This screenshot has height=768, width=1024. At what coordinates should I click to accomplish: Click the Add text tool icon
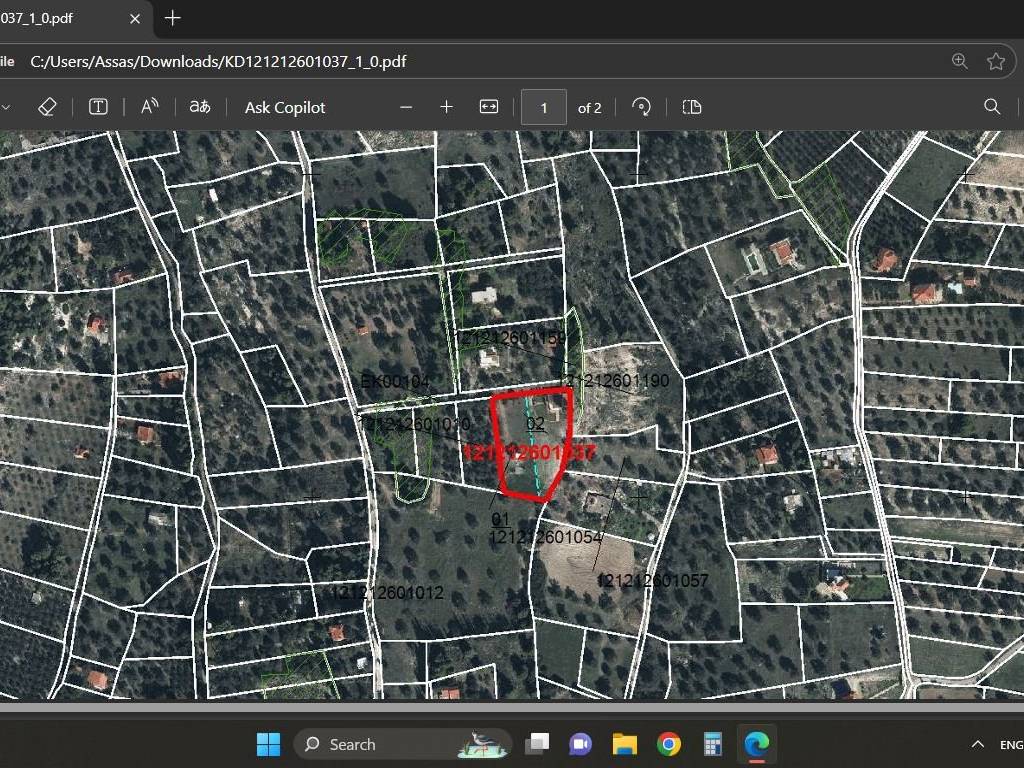(x=98, y=107)
